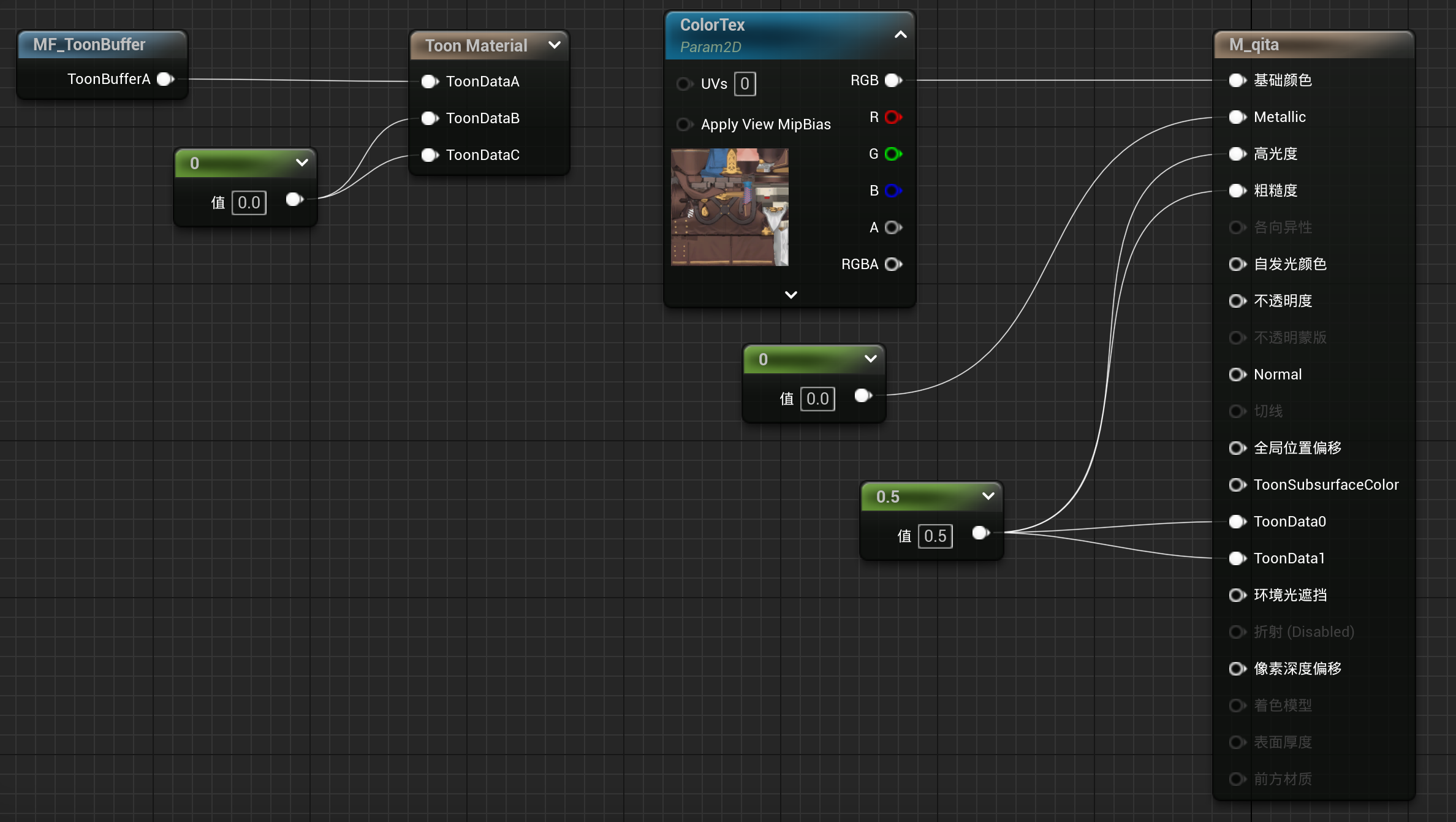Expand the 0.5 constant node dropdown arrow
1456x822 pixels.
[x=988, y=496]
